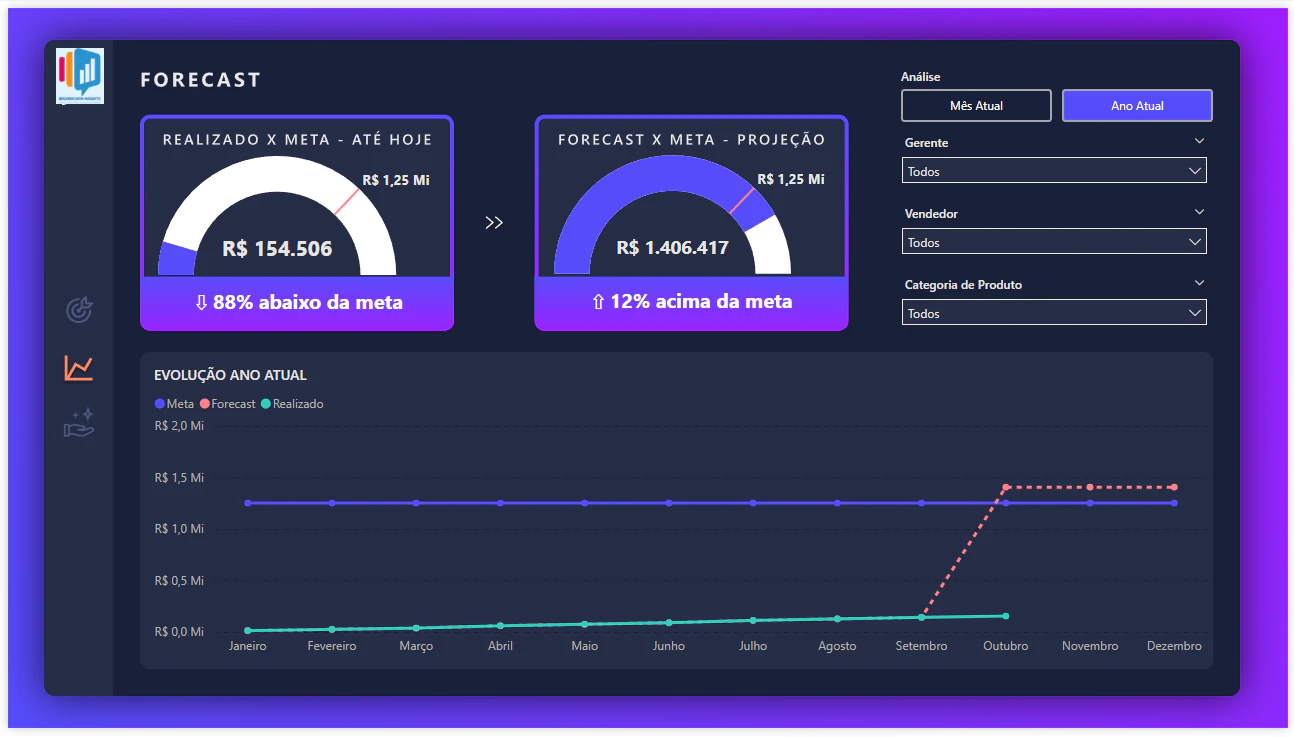Viewport: 1294px width, 737px height.
Task: Click the FORECAST page title
Action: pos(200,80)
